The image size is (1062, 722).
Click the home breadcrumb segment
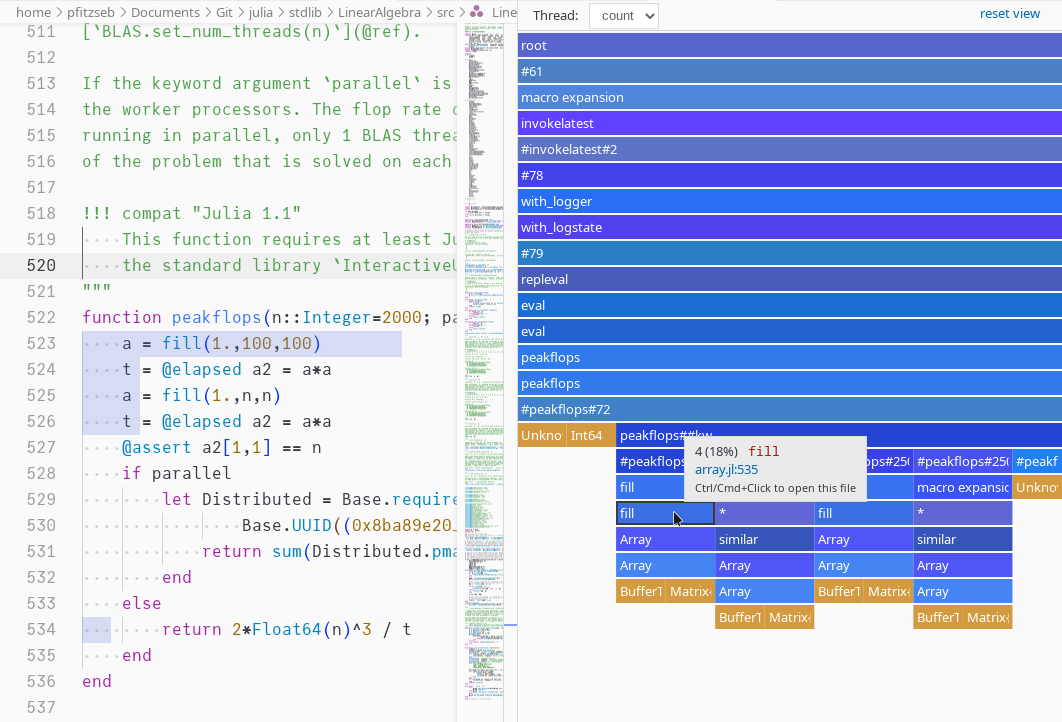pyautogui.click(x=33, y=12)
